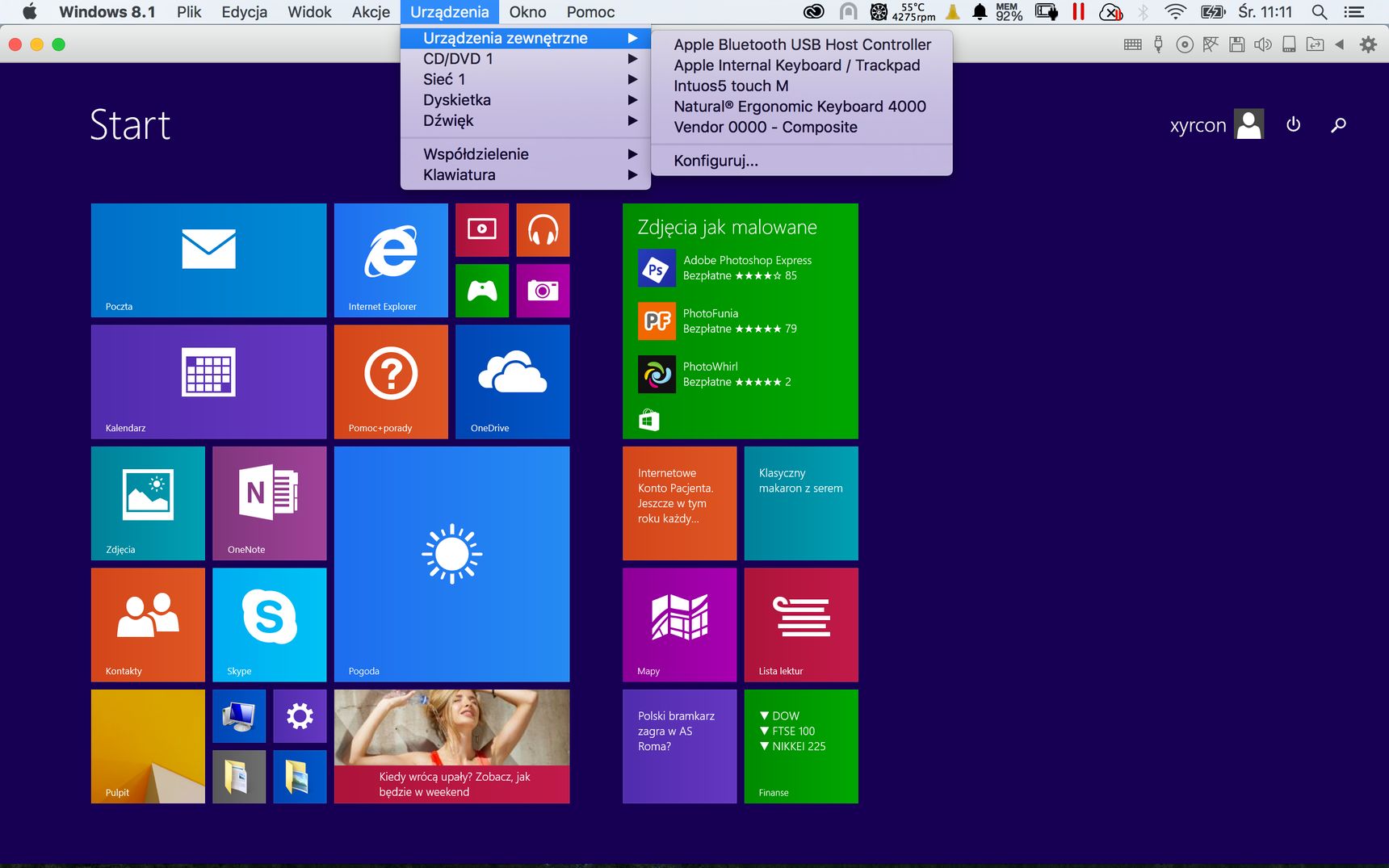This screenshot has height=868, width=1389.
Task: Open the Pogoda weather tile
Action: tap(451, 564)
